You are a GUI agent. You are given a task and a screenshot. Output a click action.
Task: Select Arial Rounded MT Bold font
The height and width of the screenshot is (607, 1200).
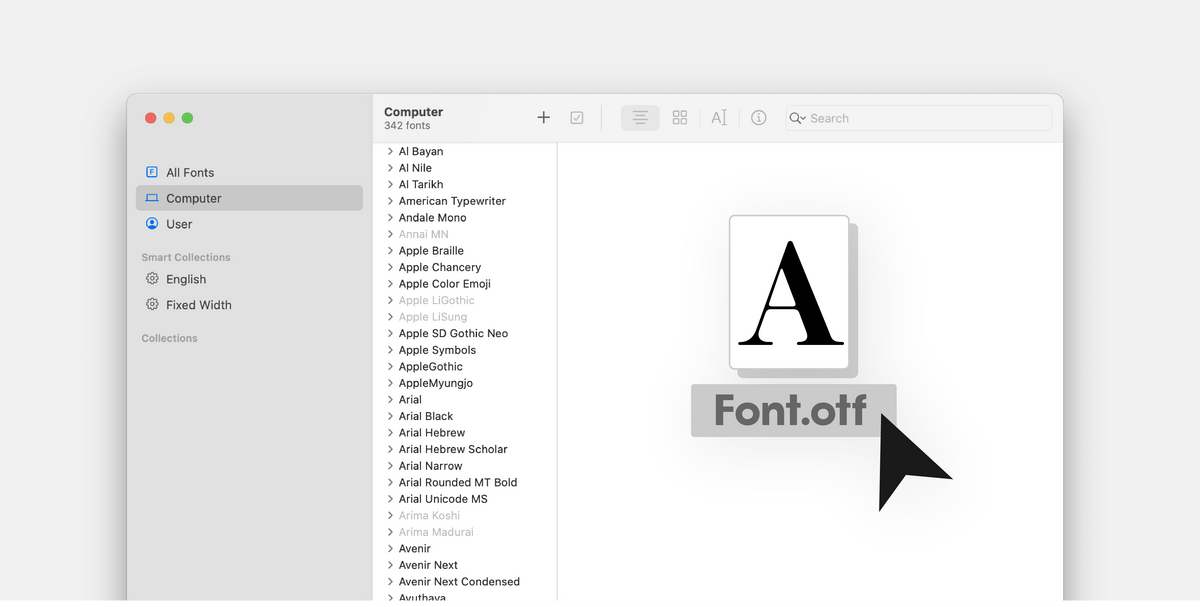click(x=458, y=482)
